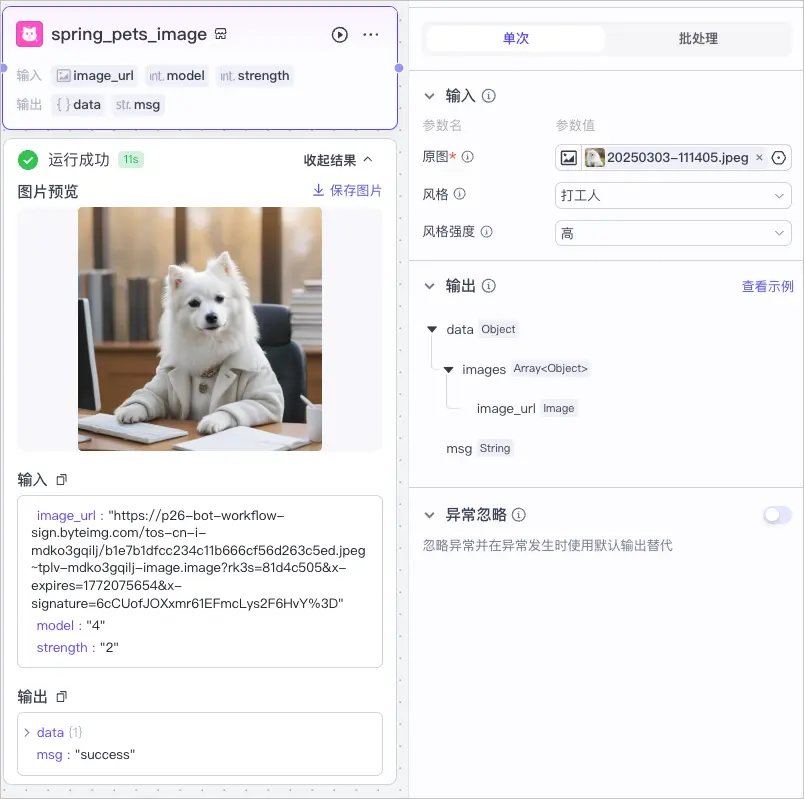
Task: Click the right connection port of node
Action: click(399, 68)
